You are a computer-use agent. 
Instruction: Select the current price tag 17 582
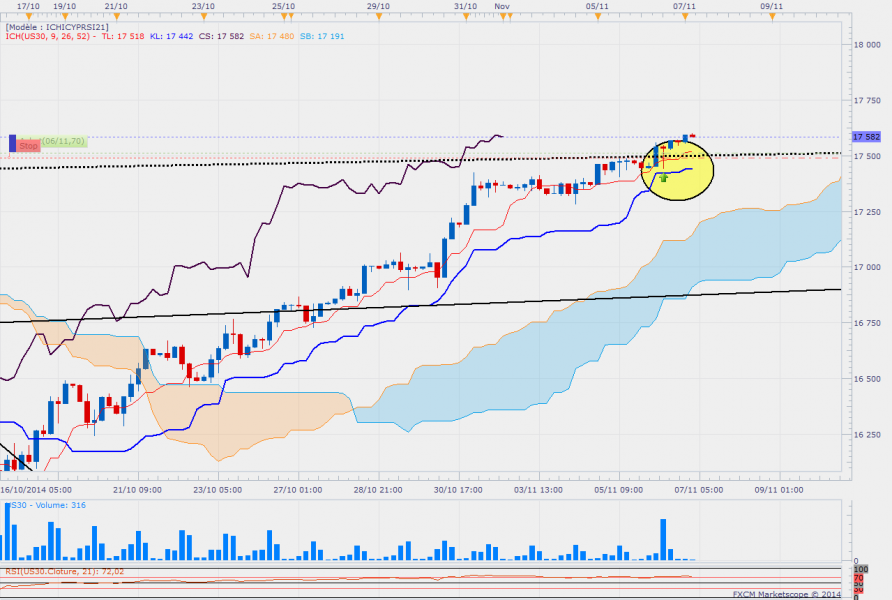(866, 136)
